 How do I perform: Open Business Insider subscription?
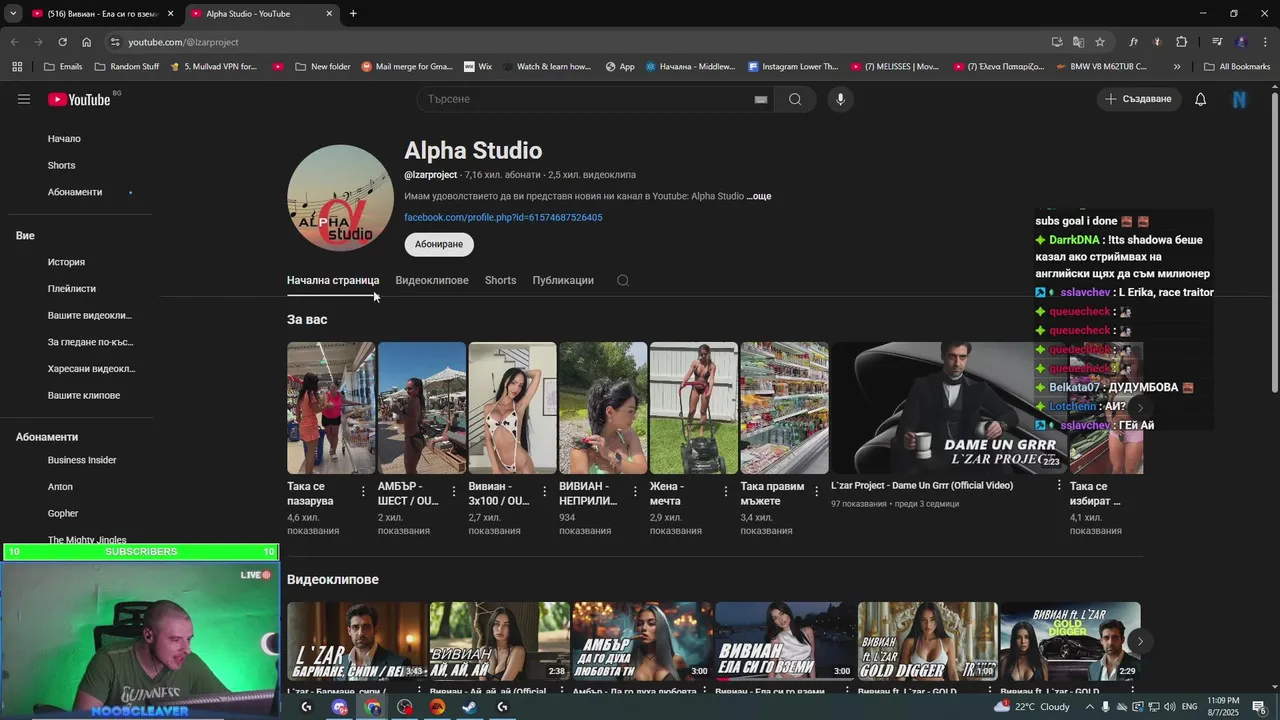point(82,460)
